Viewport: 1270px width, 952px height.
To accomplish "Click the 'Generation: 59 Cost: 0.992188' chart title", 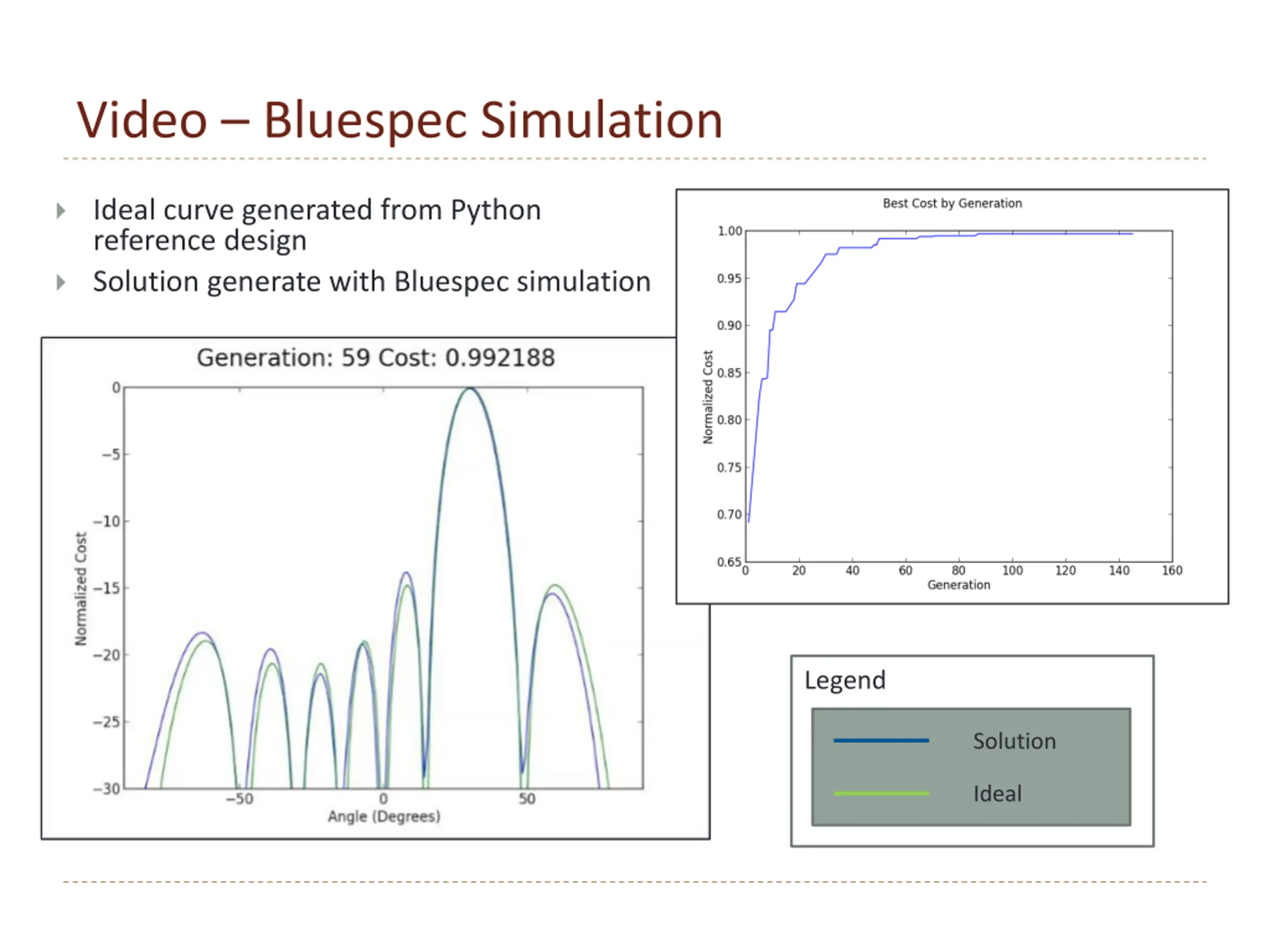I will (x=376, y=358).
